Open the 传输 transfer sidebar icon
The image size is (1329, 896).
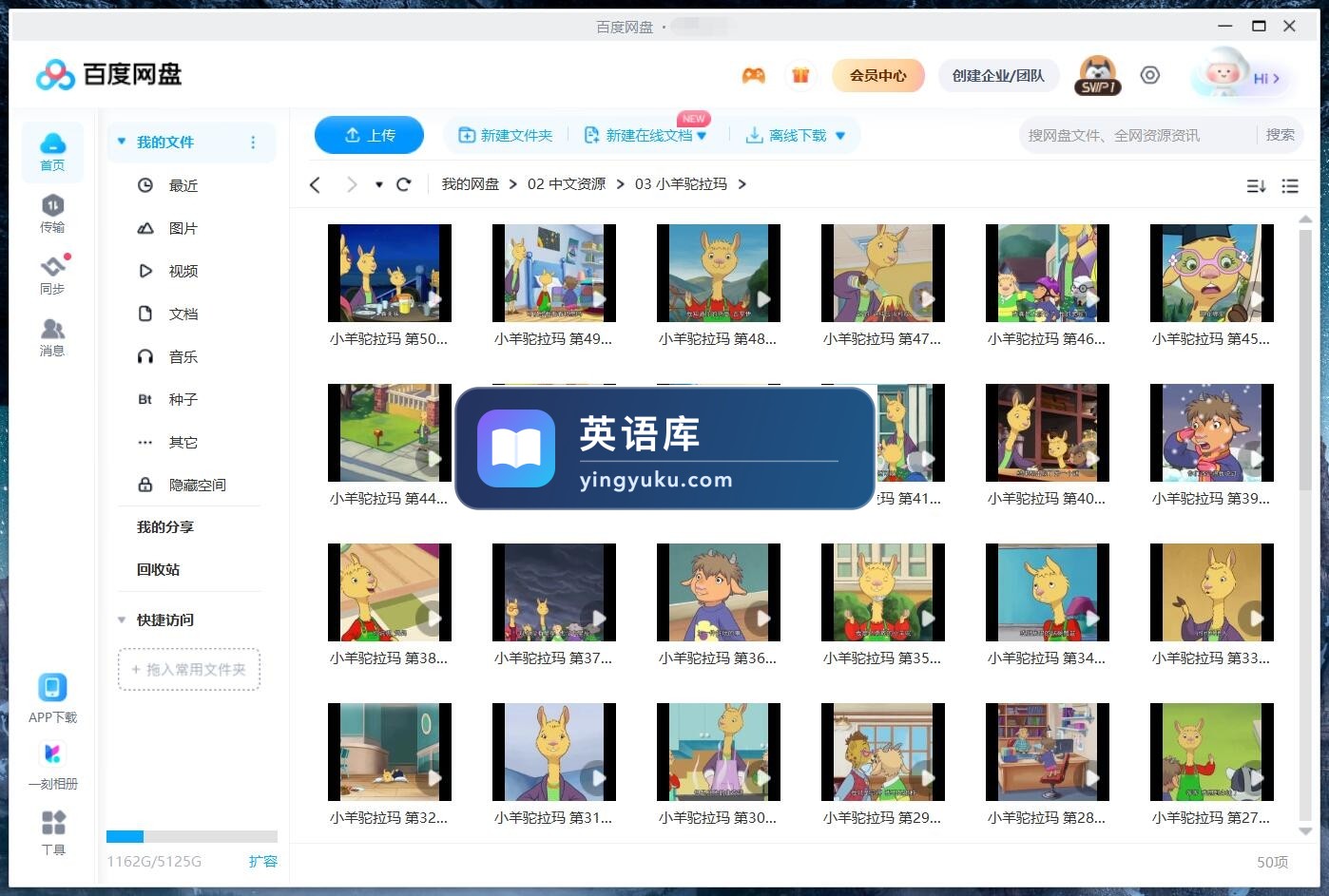[x=52, y=213]
